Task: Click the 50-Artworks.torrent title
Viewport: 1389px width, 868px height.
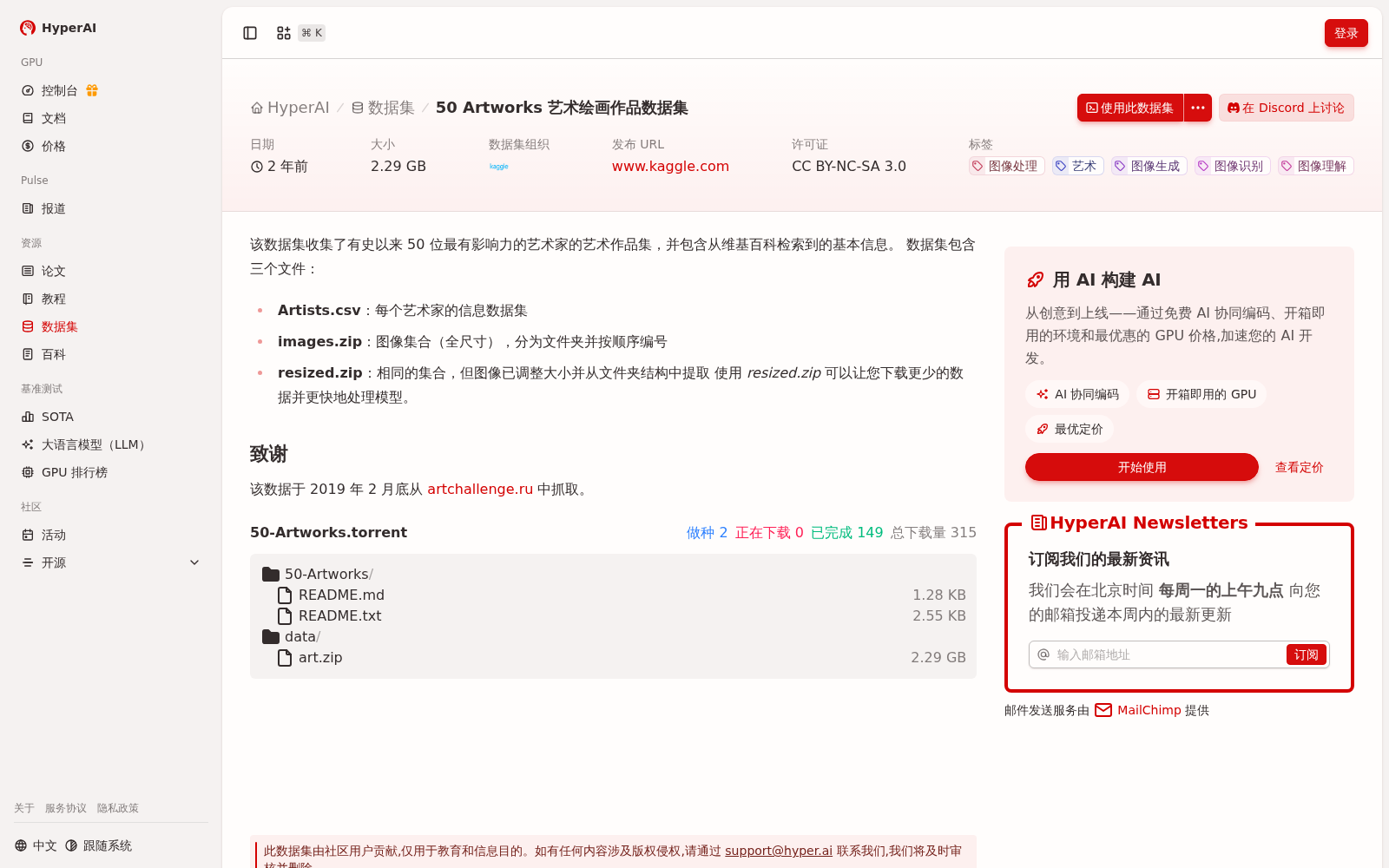Action: pyautogui.click(x=328, y=533)
